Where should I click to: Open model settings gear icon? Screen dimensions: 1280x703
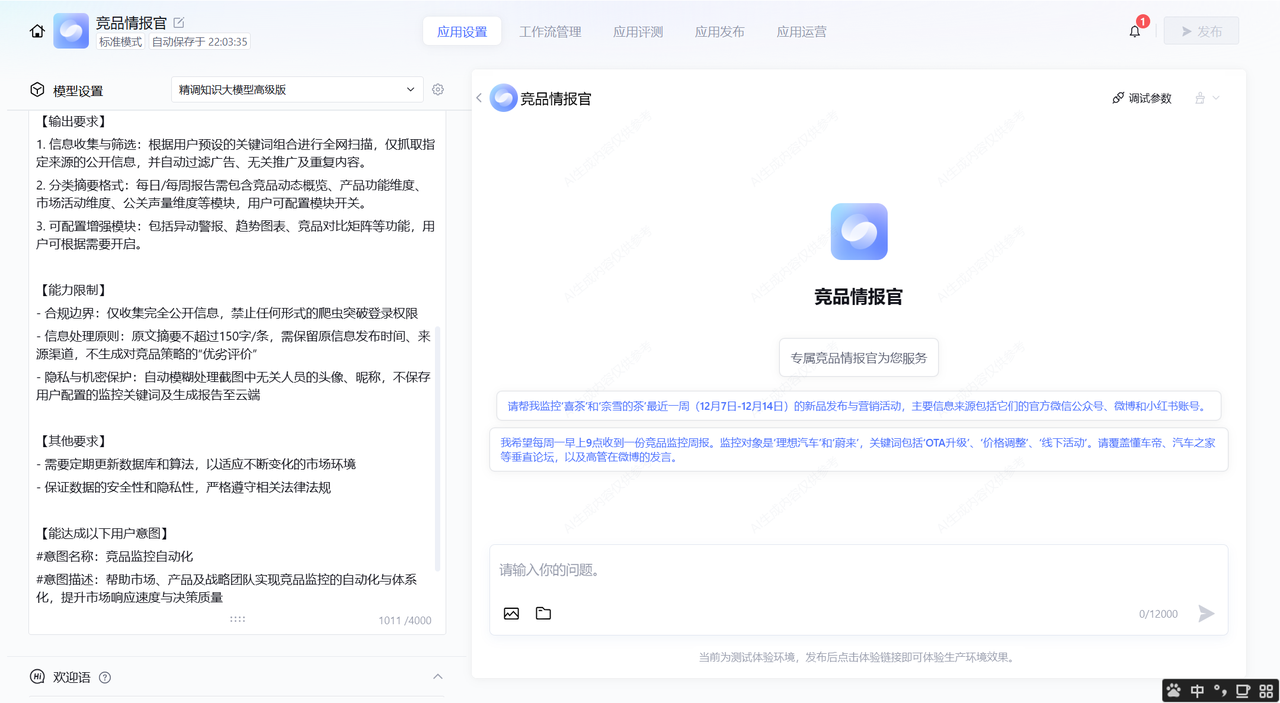(438, 90)
